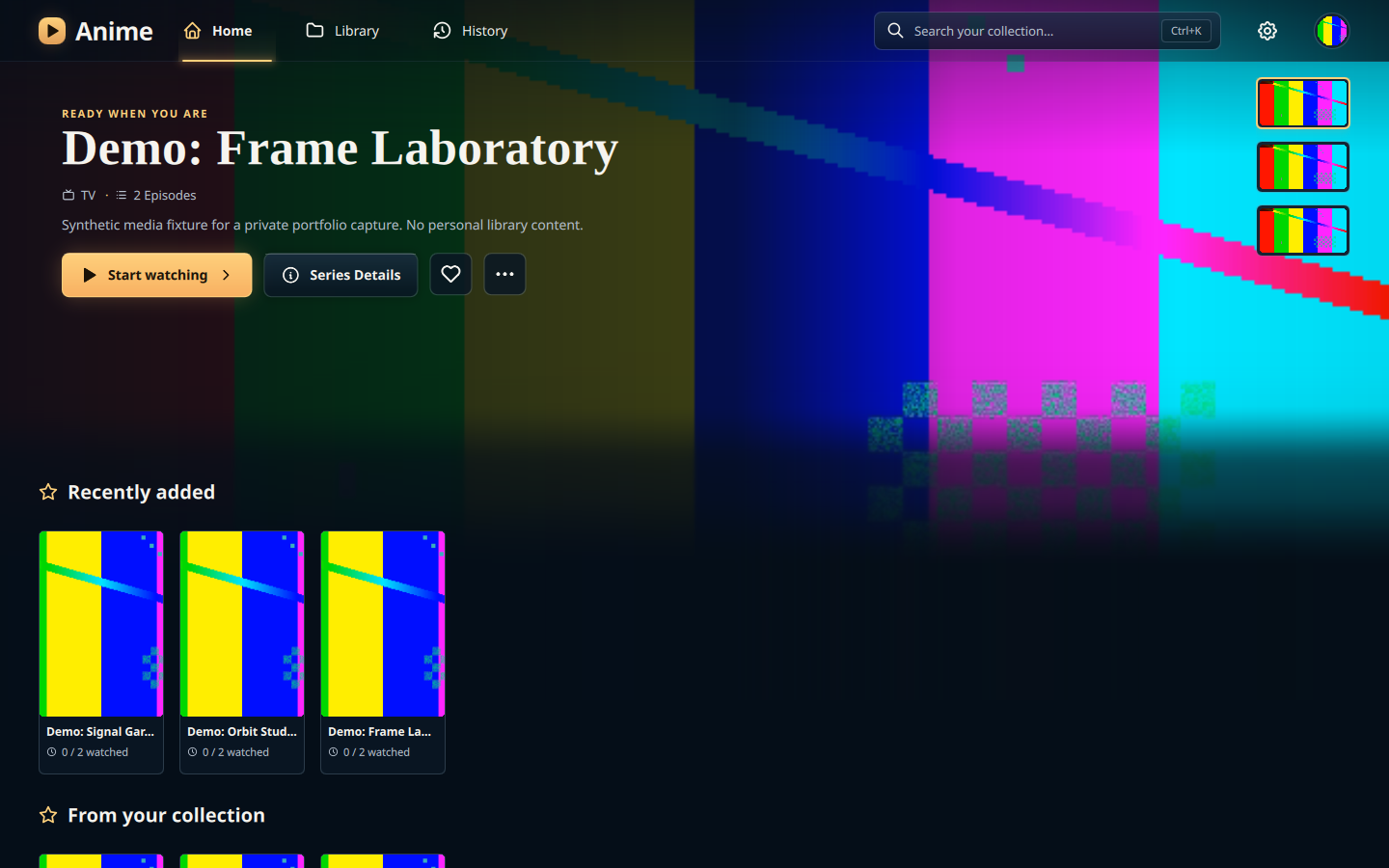Screen dimensions: 1389x868
Task: Click the Synthetic media fixture description text
Action: [x=322, y=225]
